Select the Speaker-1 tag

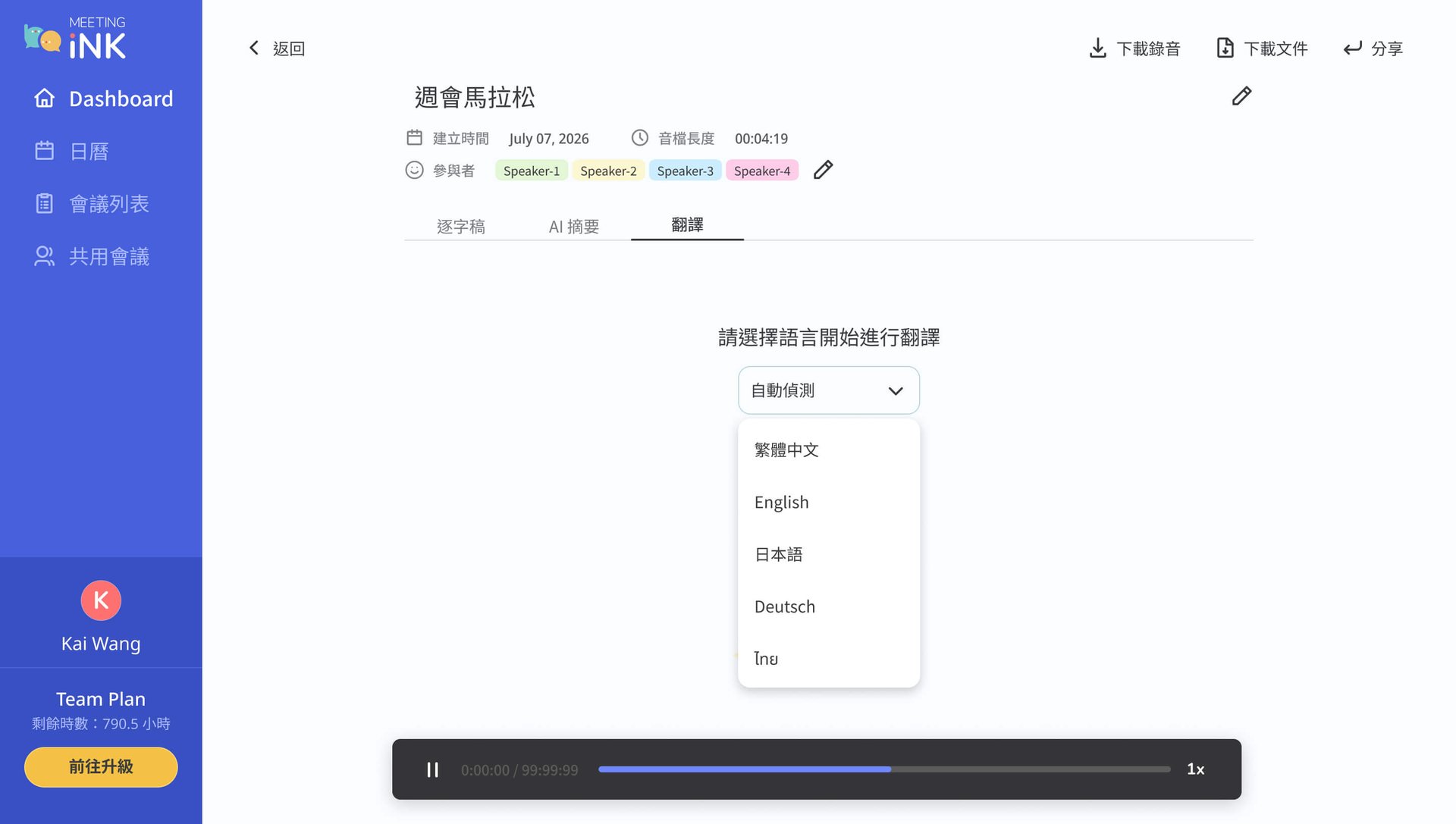(532, 171)
